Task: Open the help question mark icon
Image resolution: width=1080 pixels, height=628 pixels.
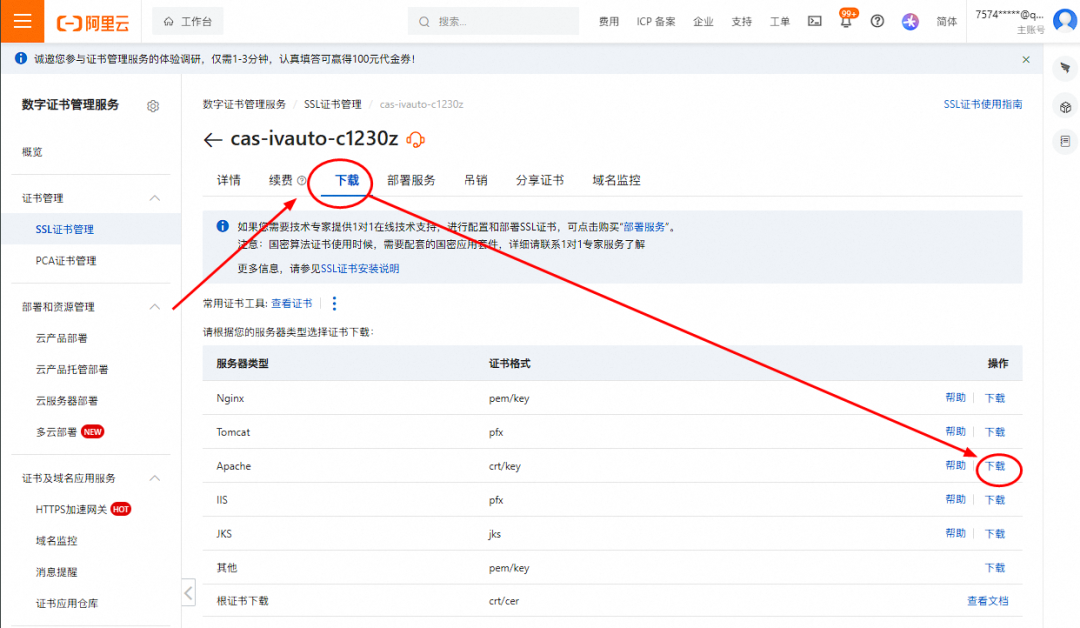Action: click(x=877, y=21)
